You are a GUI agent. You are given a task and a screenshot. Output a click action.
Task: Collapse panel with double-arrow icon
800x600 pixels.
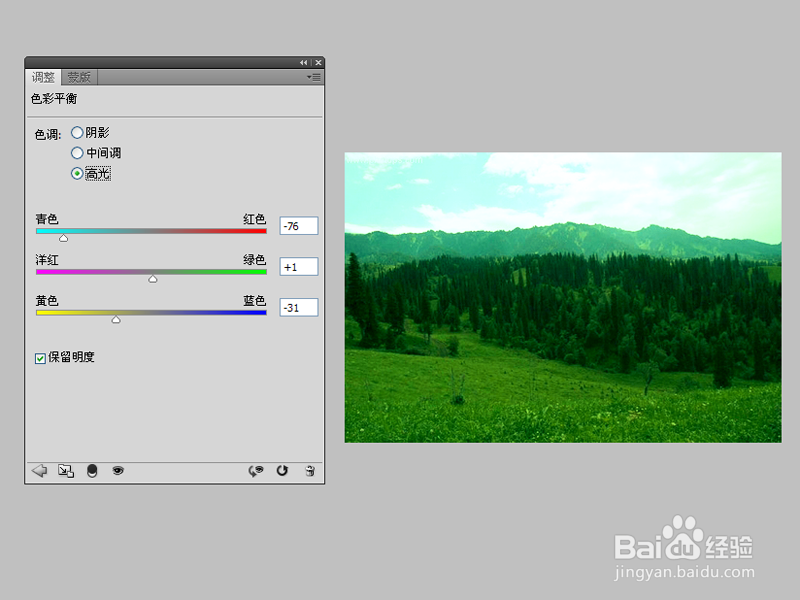pos(304,62)
